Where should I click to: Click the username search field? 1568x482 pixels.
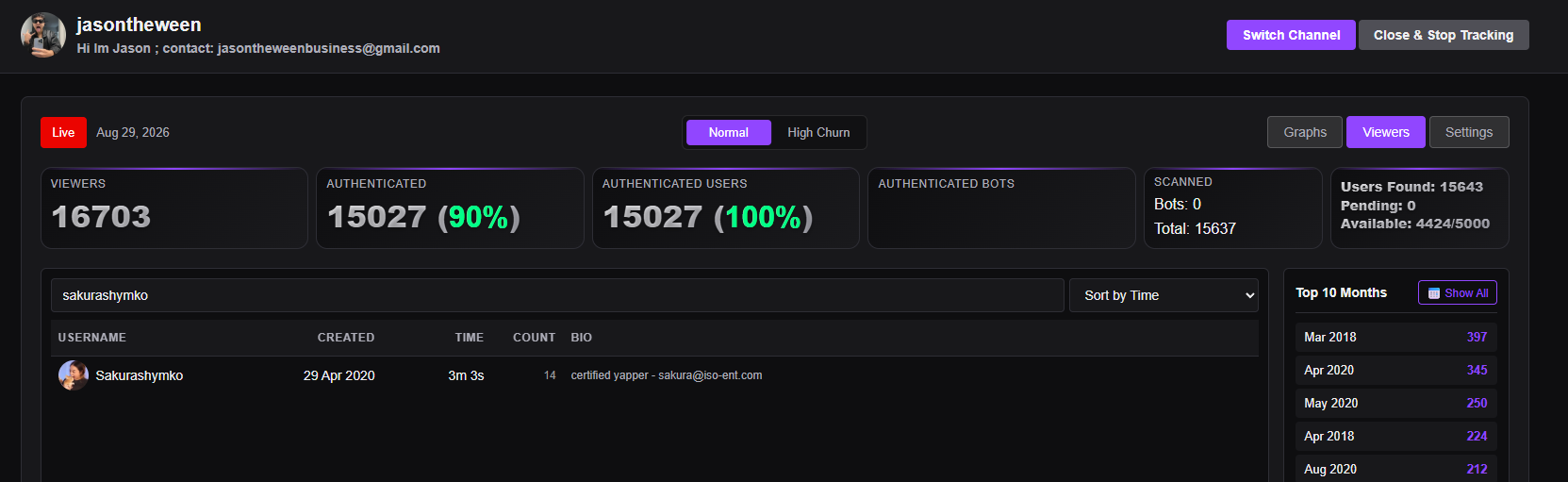[557, 295]
